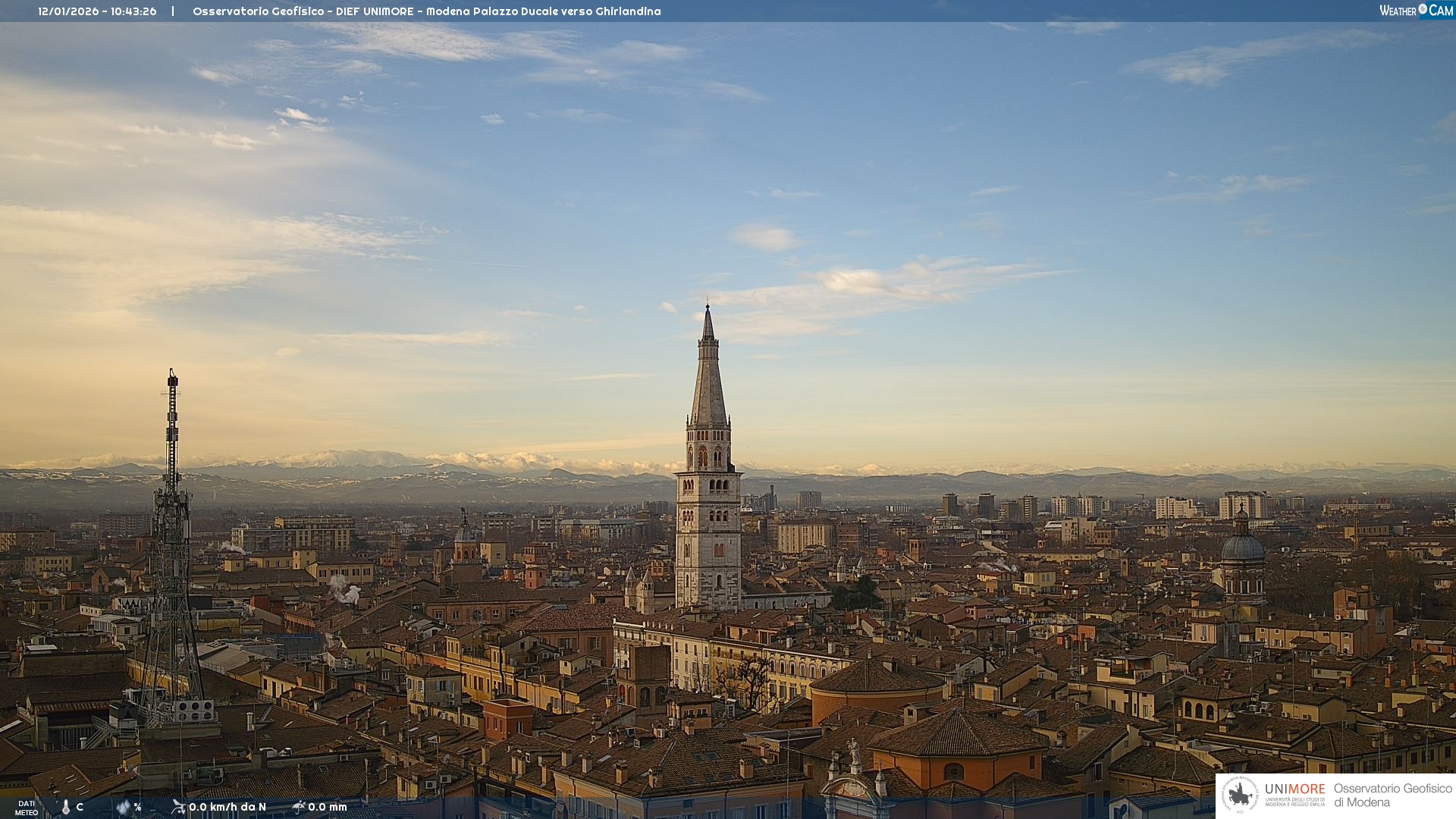Click the gray church dome on right
Image resolution: width=1456 pixels, height=819 pixels.
click(x=1242, y=546)
